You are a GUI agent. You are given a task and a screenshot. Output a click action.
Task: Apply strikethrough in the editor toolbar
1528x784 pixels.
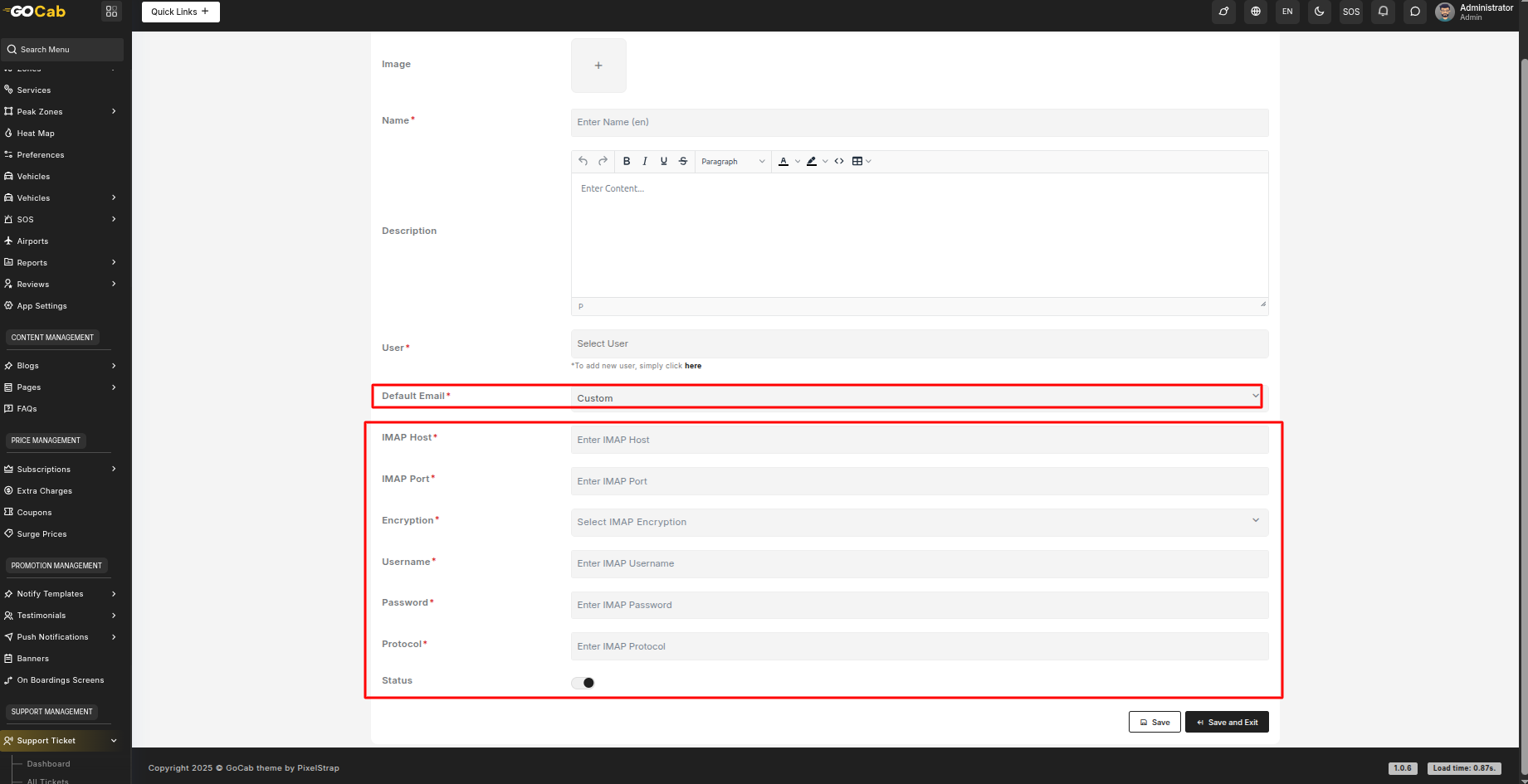pyautogui.click(x=683, y=162)
